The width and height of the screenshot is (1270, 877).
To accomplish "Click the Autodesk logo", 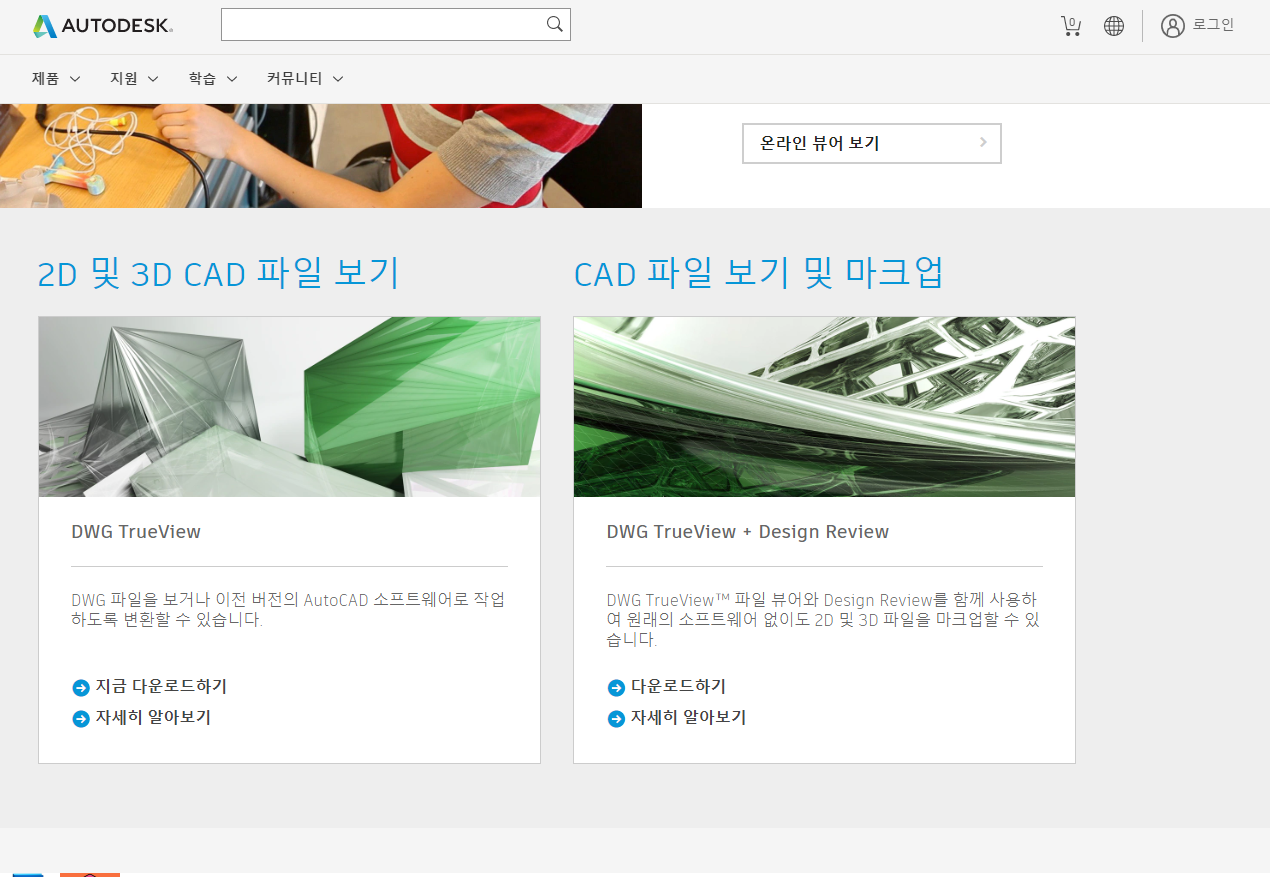I will tap(102, 26).
